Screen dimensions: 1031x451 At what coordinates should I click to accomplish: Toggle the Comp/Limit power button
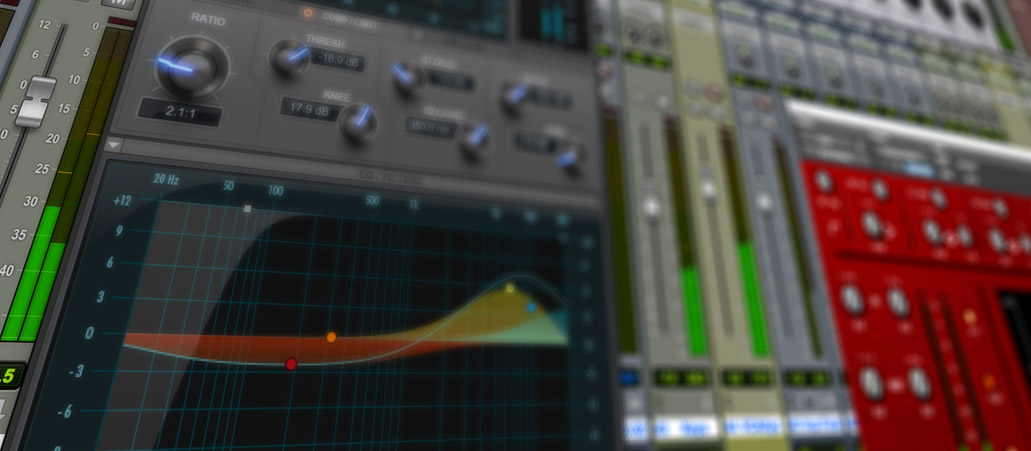coord(307,14)
